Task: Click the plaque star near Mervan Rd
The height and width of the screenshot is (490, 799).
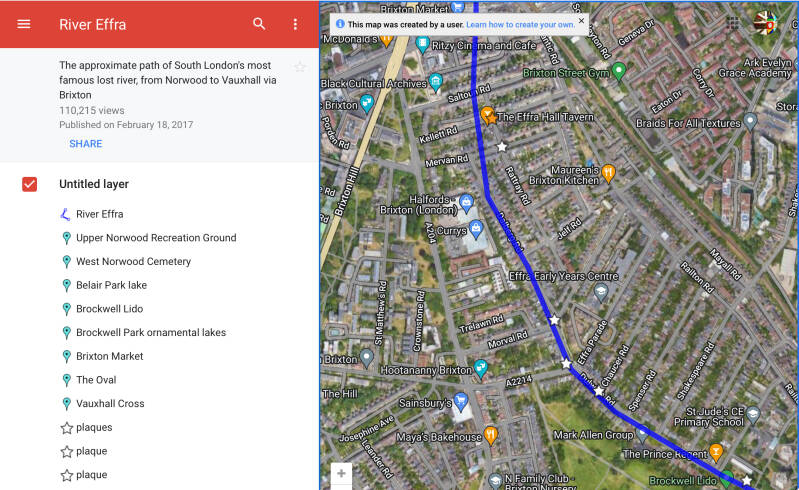Action: point(502,147)
